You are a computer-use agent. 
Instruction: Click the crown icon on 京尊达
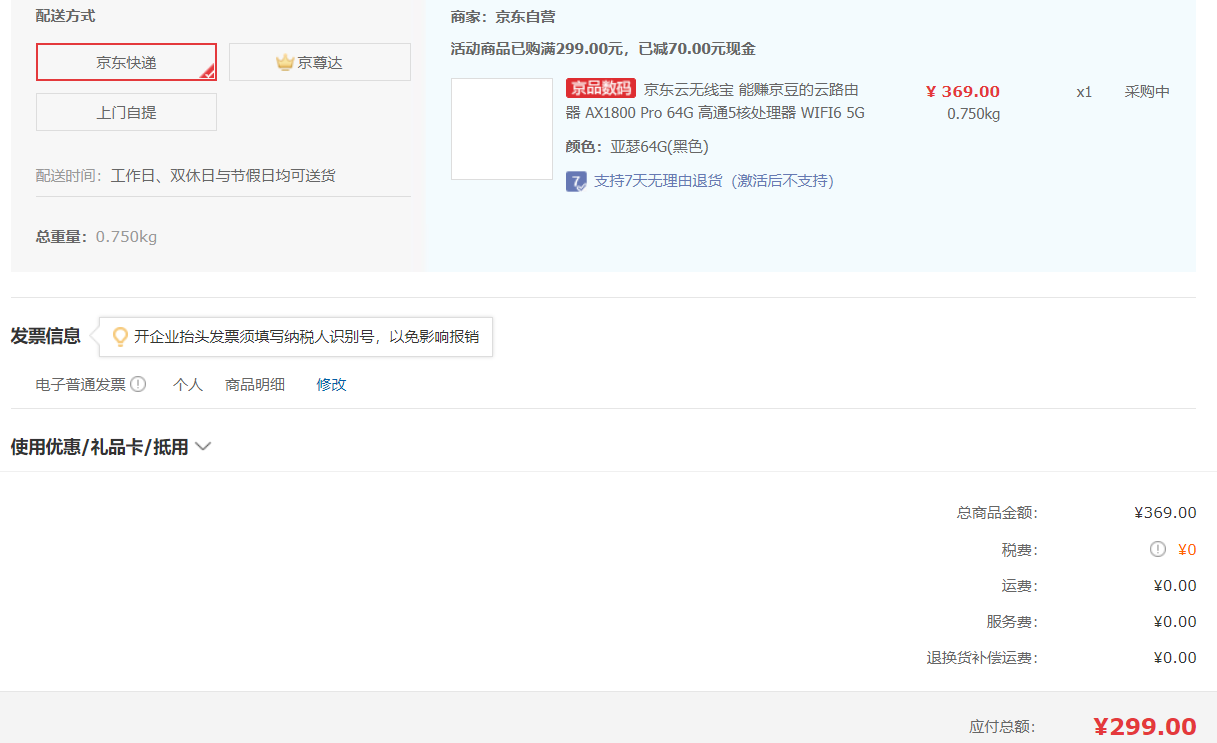(x=285, y=62)
